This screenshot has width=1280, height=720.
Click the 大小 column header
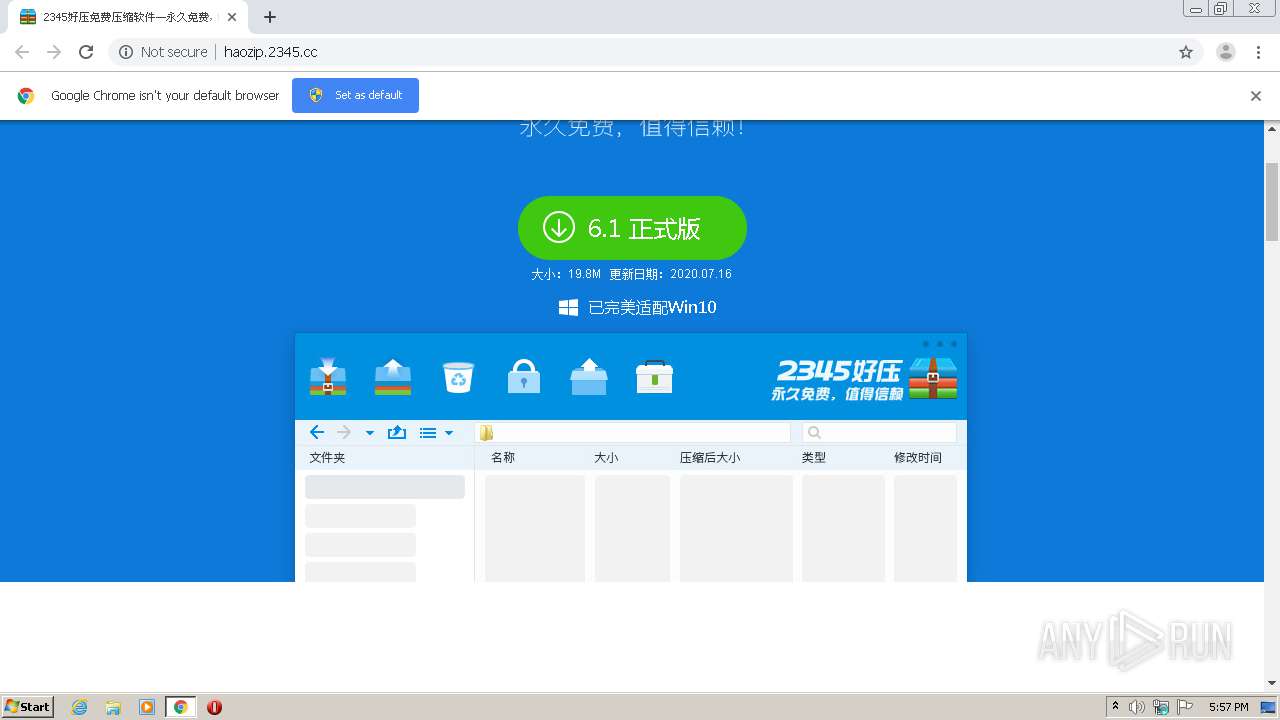[x=606, y=457]
